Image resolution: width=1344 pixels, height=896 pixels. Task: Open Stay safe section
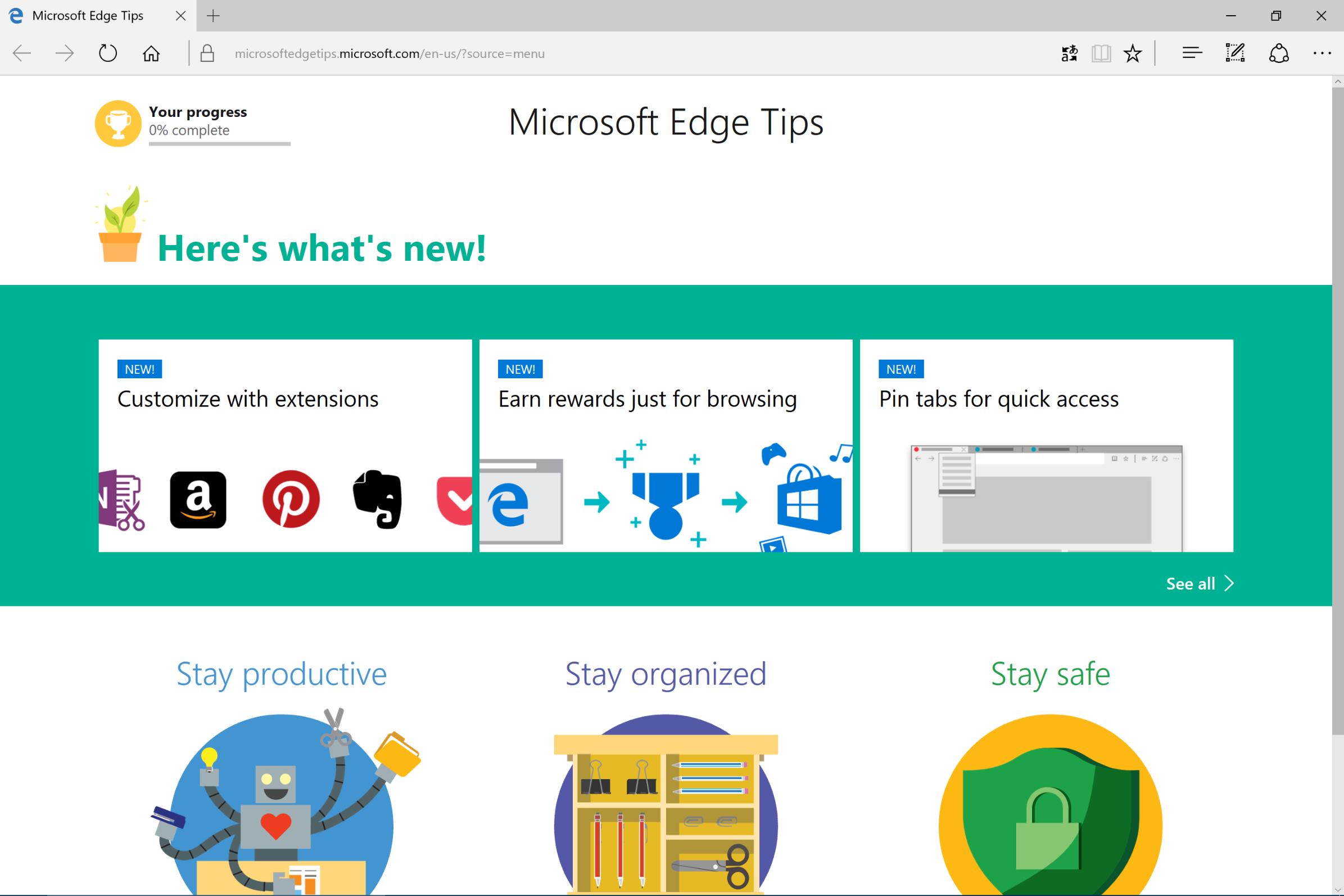click(1050, 675)
